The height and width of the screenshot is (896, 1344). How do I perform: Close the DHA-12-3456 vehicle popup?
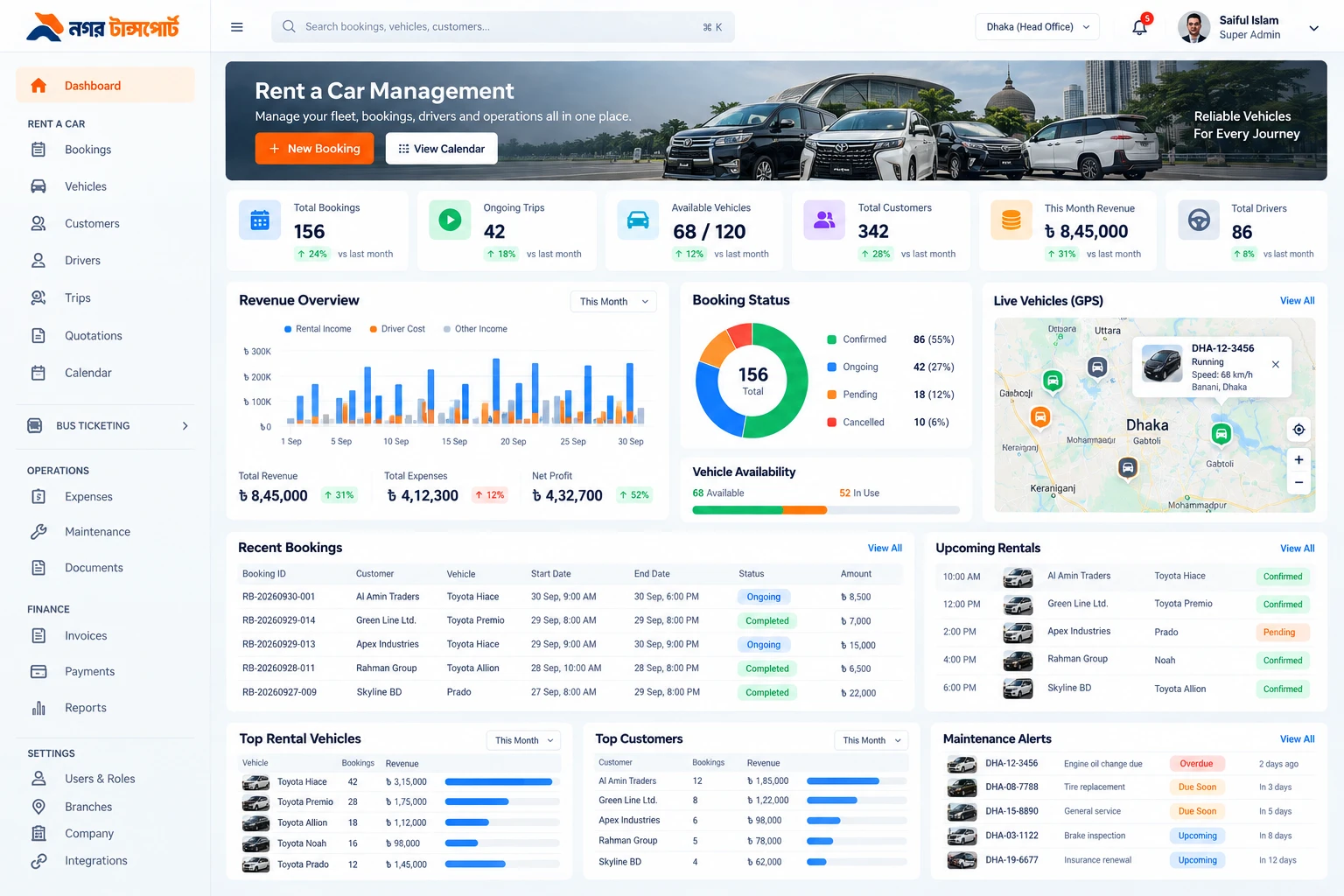(x=1276, y=365)
